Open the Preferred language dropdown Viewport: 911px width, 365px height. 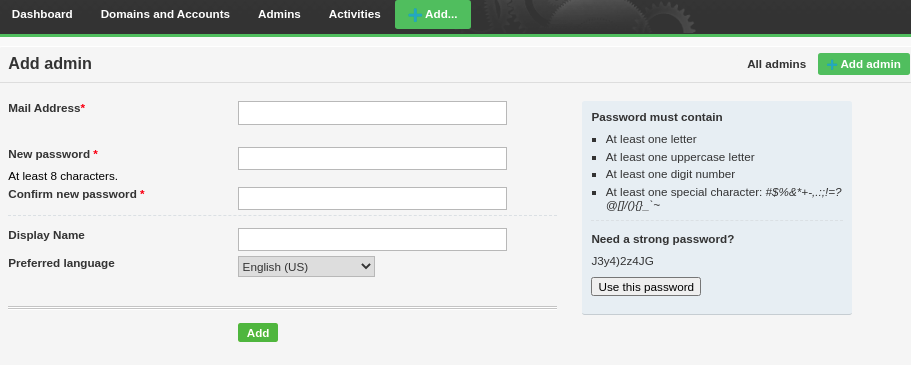306,267
